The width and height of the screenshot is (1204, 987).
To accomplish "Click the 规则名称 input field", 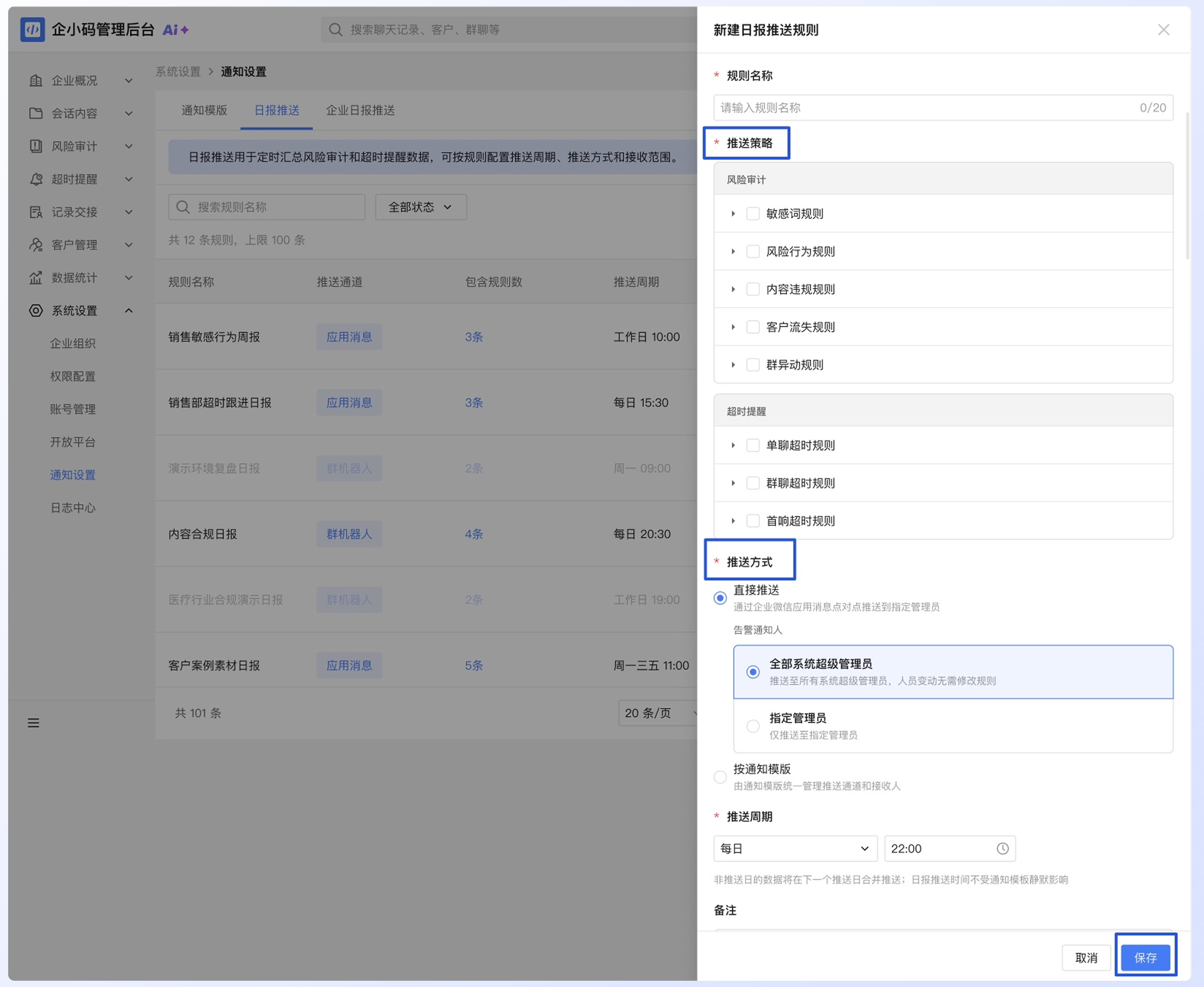I will tap(943, 108).
